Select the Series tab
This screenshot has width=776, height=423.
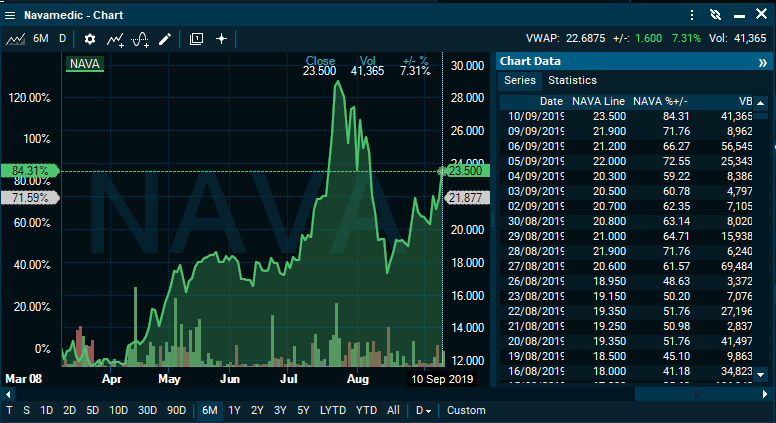(x=519, y=80)
